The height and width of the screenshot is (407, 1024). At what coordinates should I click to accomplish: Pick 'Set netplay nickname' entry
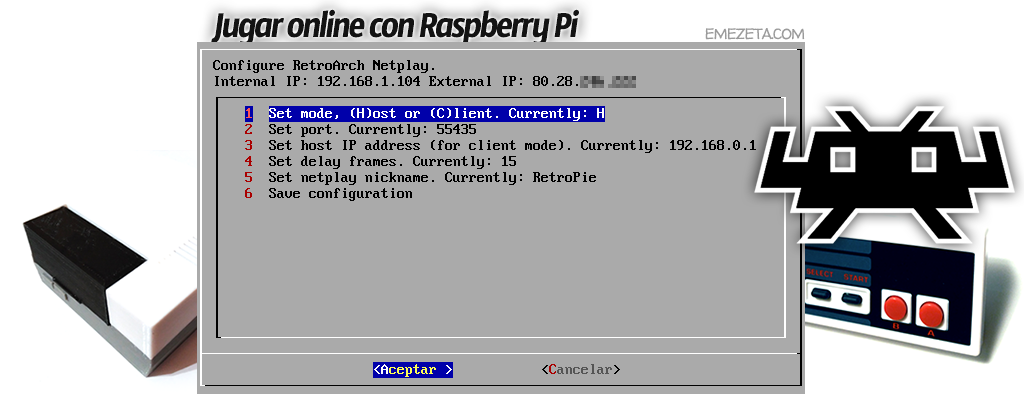[x=432, y=177]
